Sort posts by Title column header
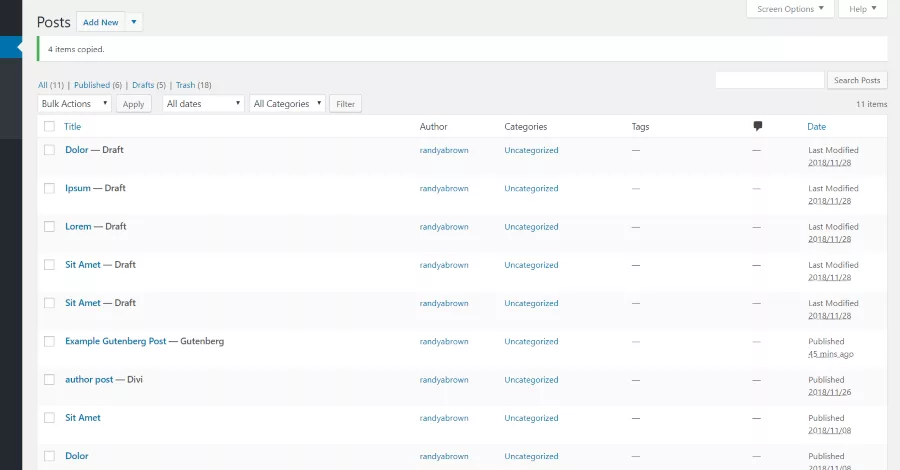The image size is (900, 470). pyautogui.click(x=72, y=127)
